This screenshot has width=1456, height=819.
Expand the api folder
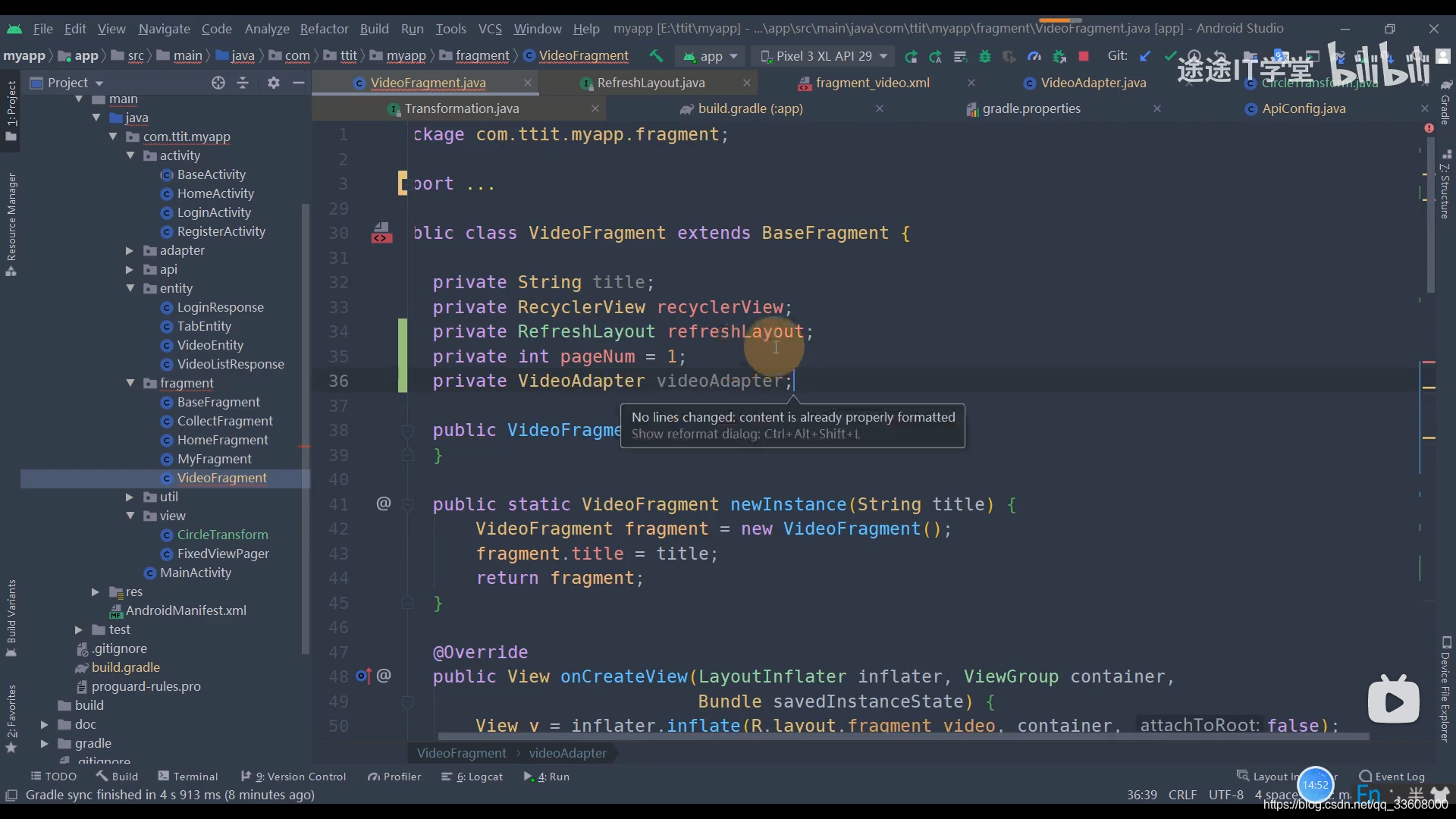(x=130, y=269)
